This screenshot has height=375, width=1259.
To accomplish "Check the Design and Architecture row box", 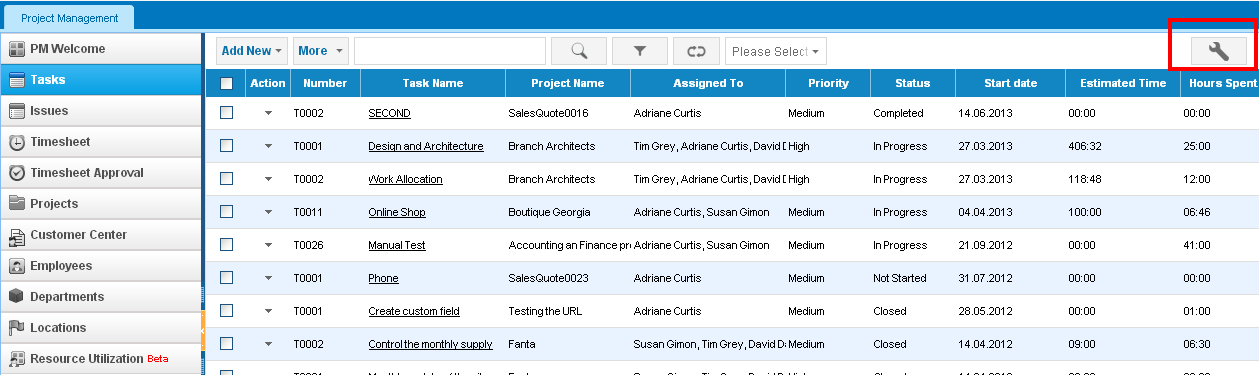I will pos(226,146).
